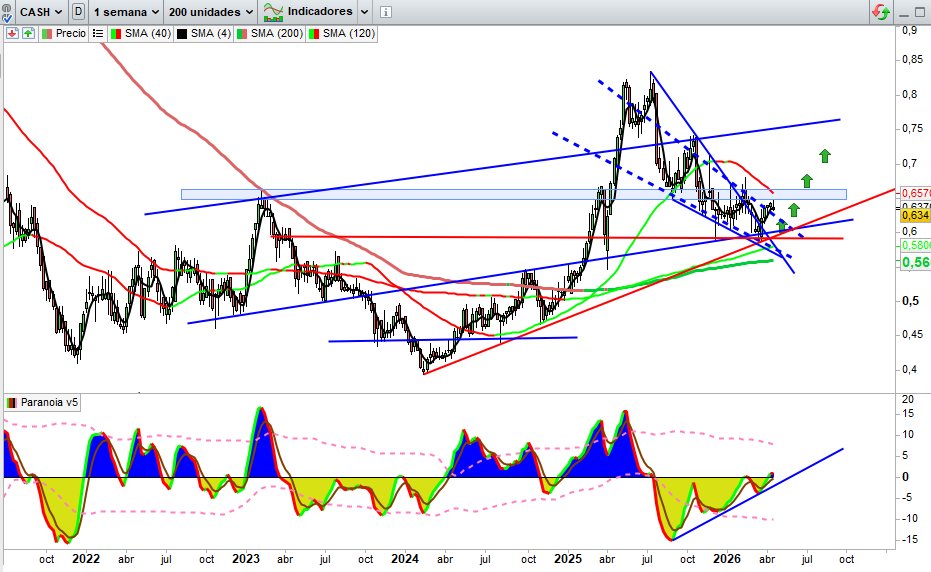
Task: Click the red 0,6570 price label
Action: click(915, 193)
